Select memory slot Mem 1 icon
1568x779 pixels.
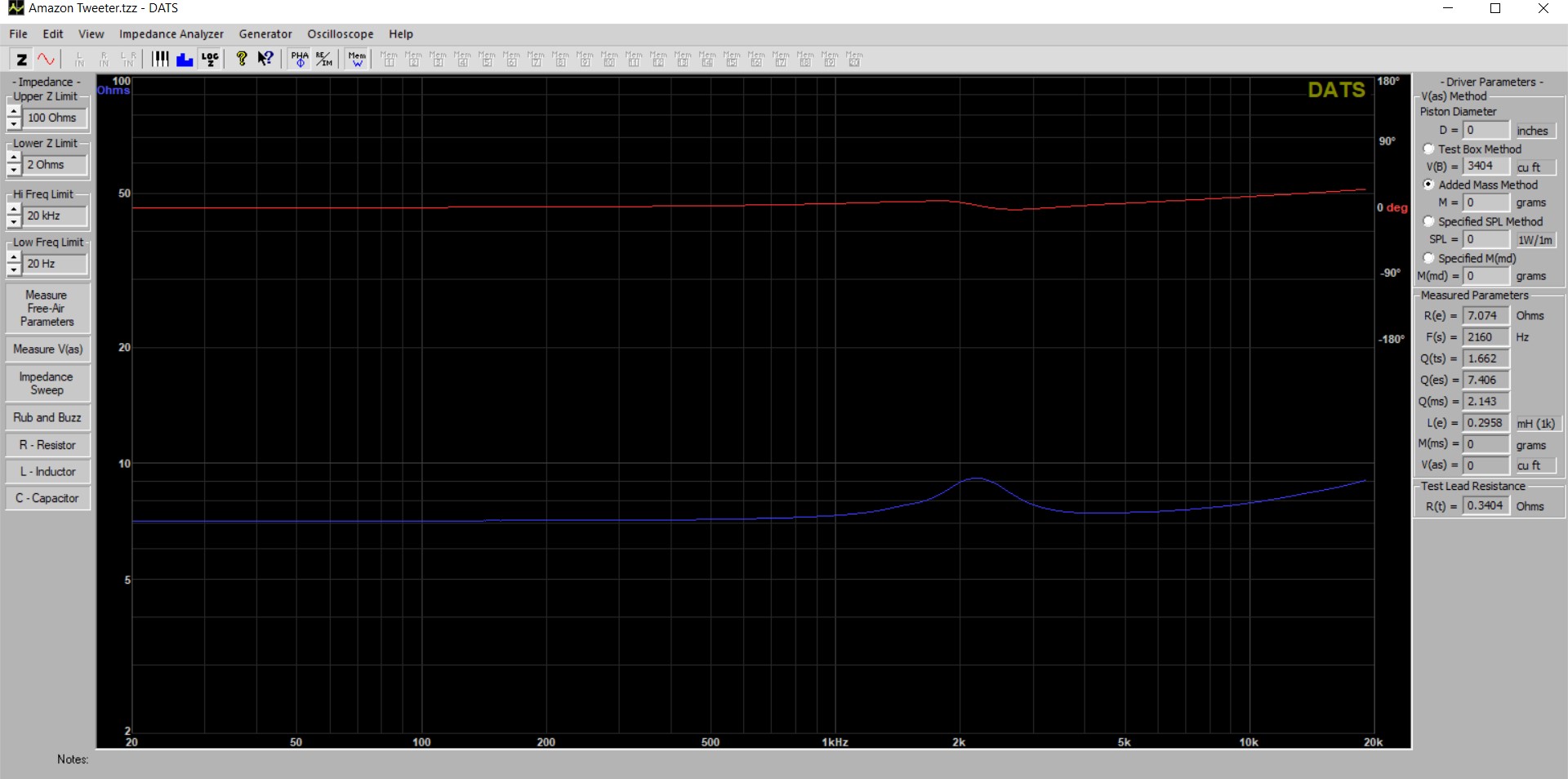389,59
